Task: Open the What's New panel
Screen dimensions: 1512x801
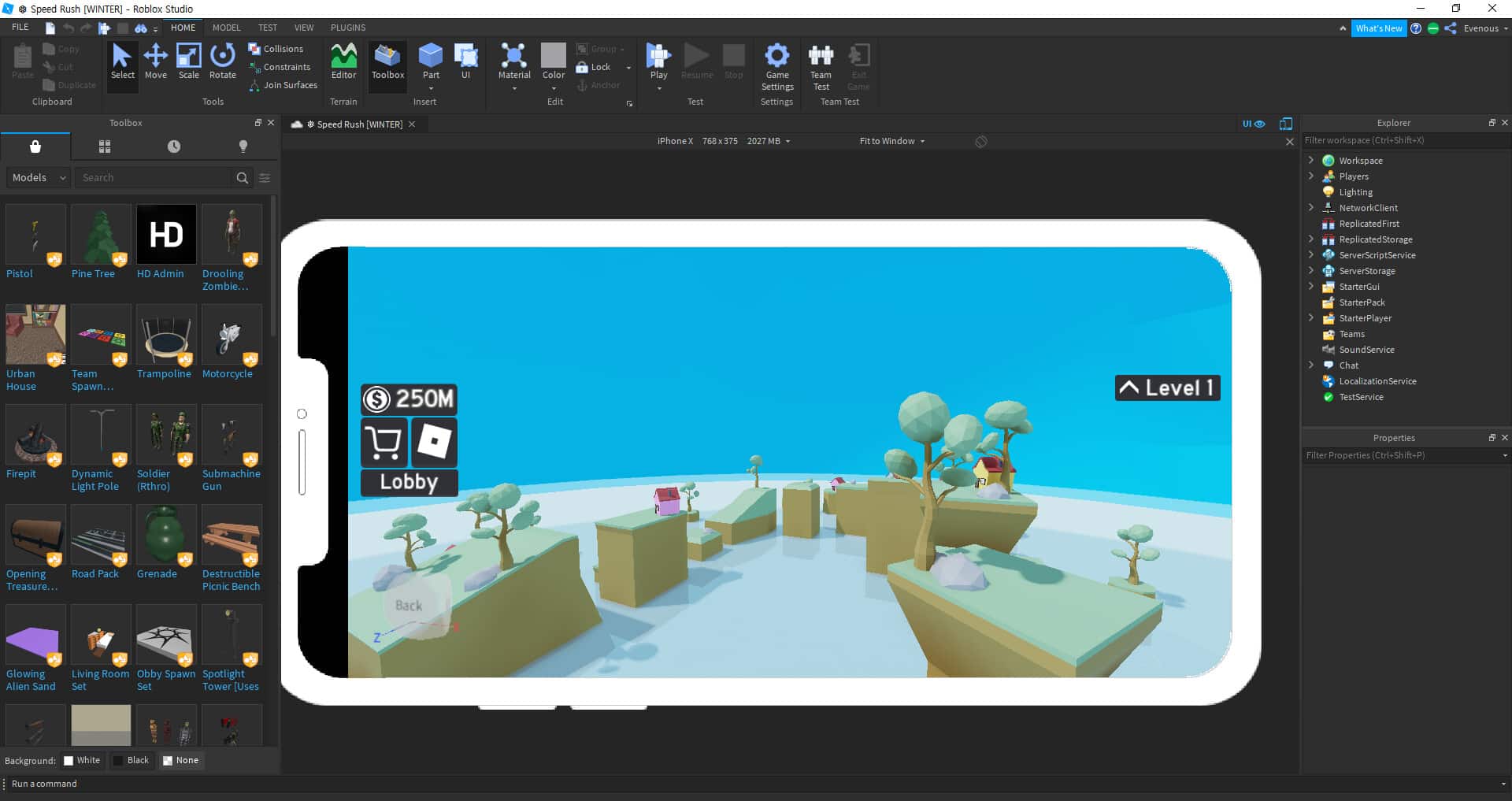Action: point(1379,28)
